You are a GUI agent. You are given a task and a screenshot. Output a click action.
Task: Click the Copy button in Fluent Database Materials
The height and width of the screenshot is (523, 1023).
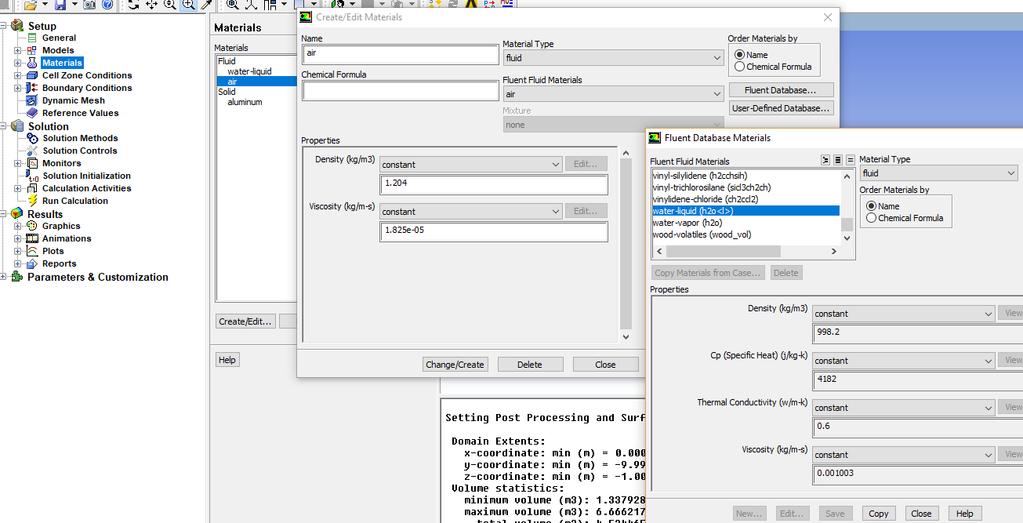pyautogui.click(x=878, y=513)
